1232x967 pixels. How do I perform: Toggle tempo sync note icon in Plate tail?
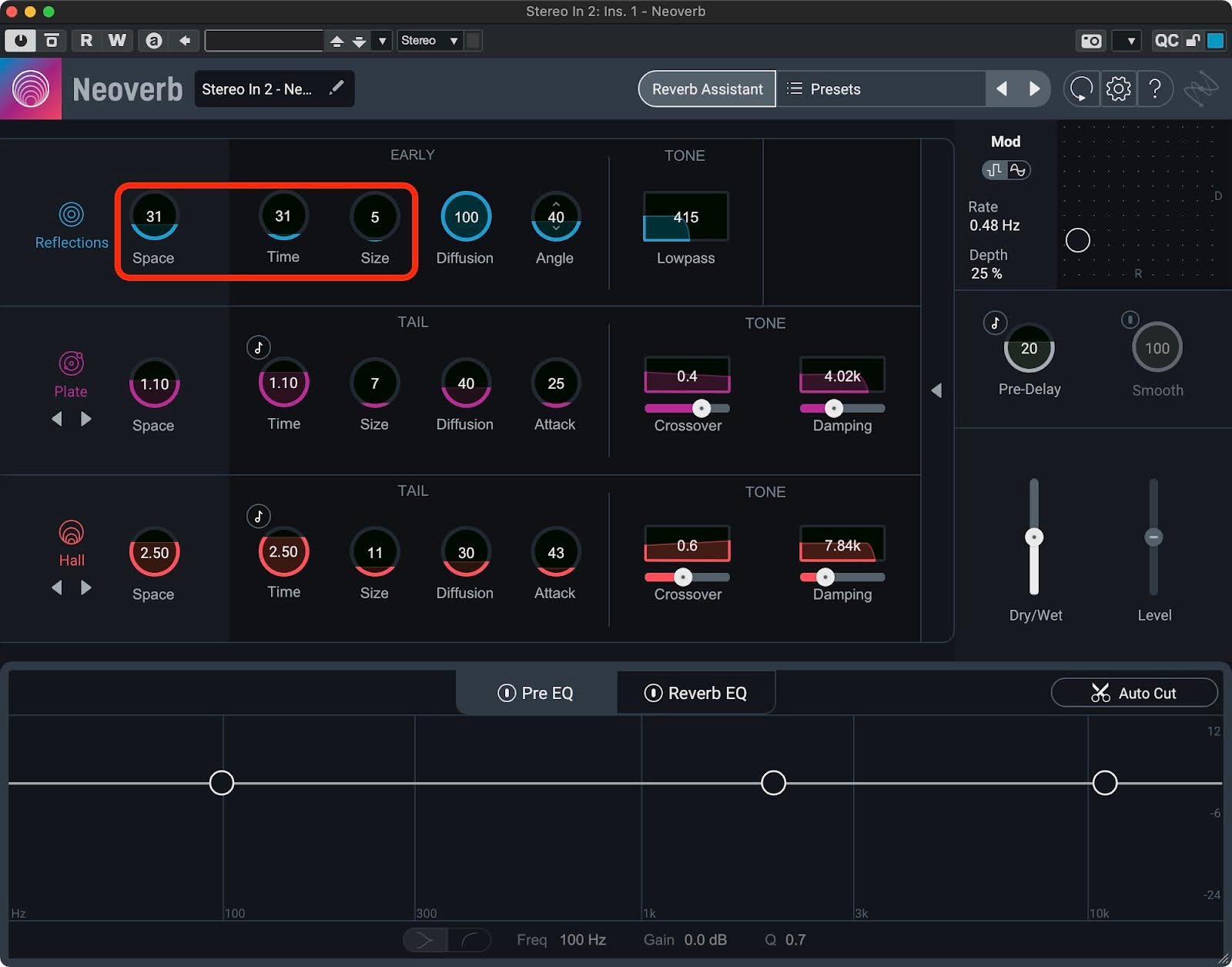click(x=259, y=347)
